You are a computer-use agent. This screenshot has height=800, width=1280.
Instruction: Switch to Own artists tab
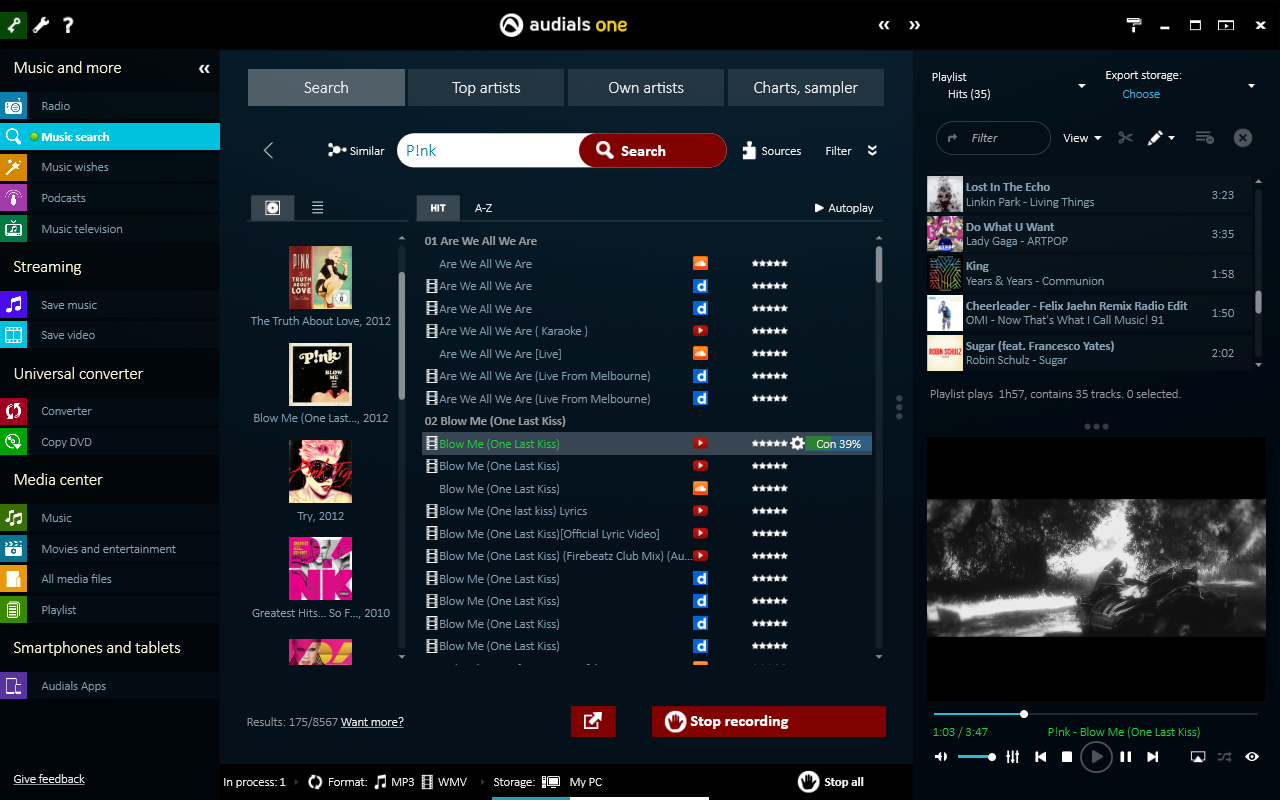pos(646,87)
